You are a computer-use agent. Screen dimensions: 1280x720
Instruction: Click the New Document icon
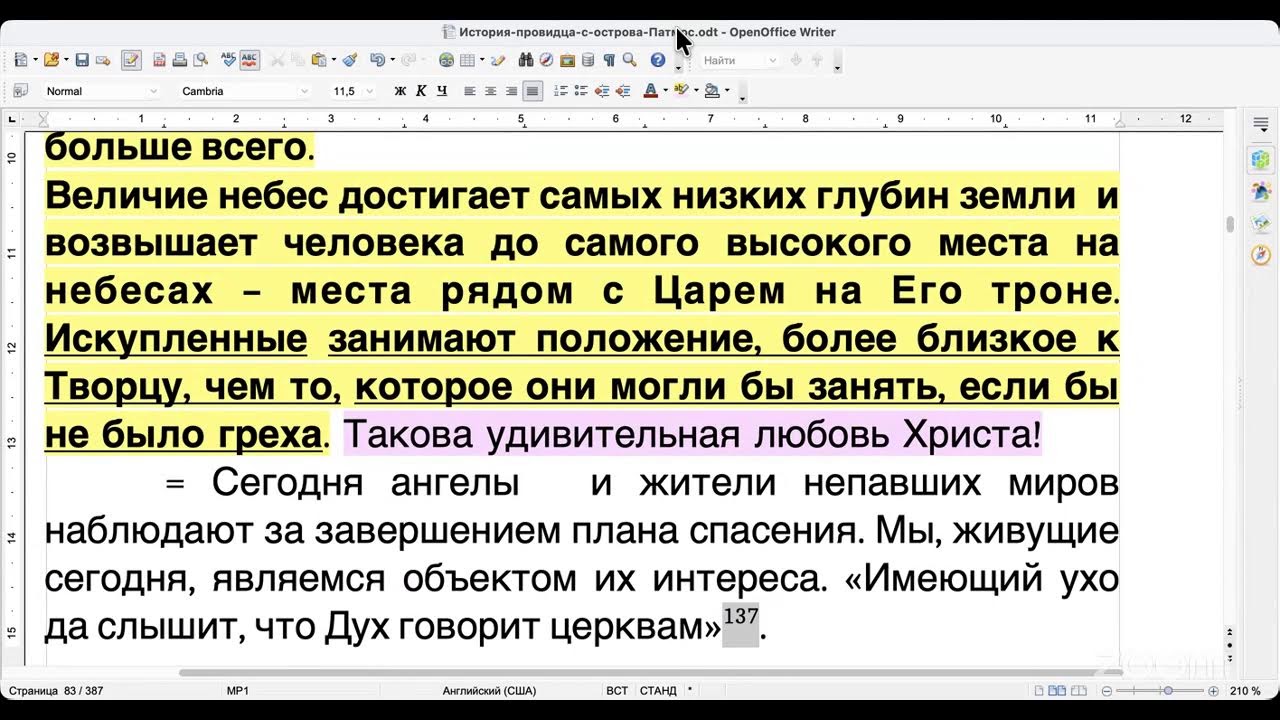(x=20, y=60)
